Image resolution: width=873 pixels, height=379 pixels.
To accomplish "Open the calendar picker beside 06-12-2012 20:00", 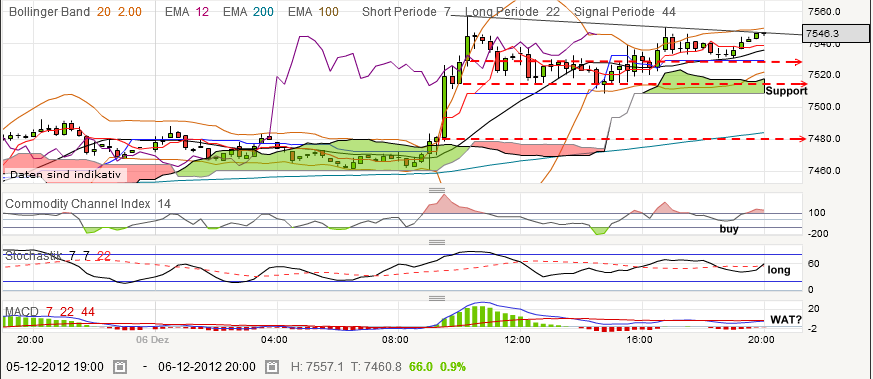I will click(272, 367).
